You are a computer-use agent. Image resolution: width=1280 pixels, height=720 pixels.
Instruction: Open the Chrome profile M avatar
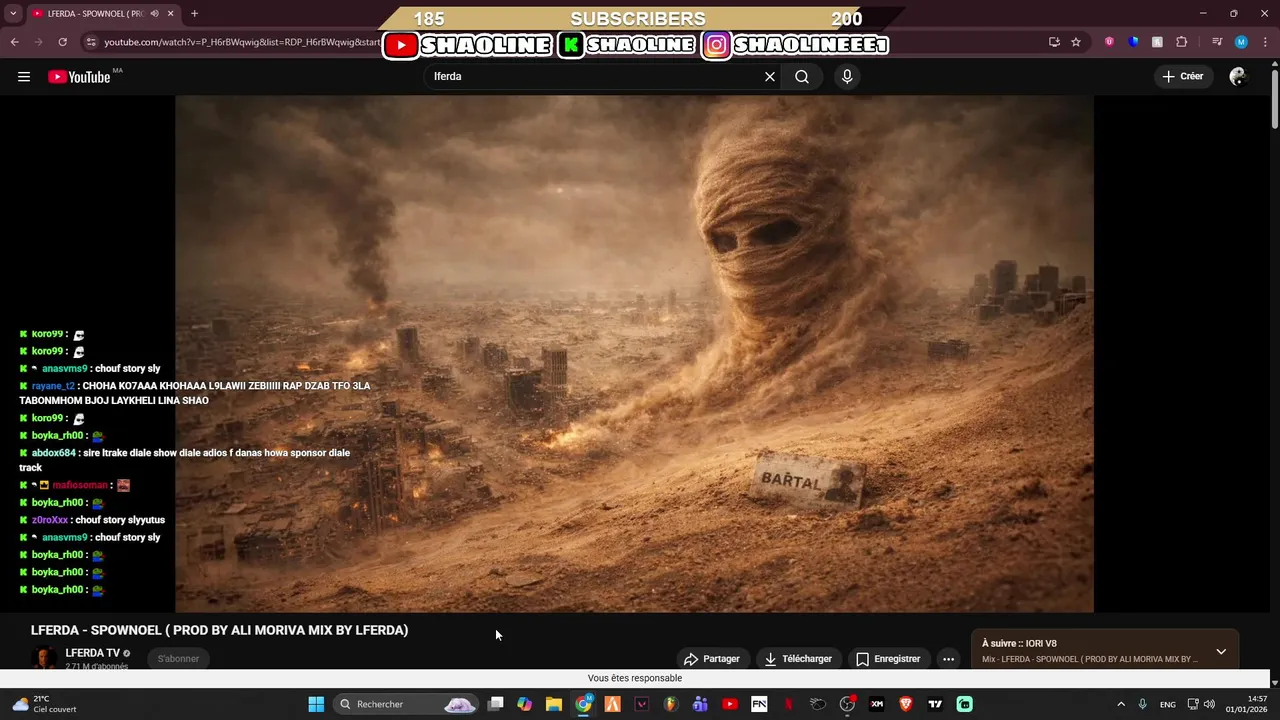(1241, 42)
